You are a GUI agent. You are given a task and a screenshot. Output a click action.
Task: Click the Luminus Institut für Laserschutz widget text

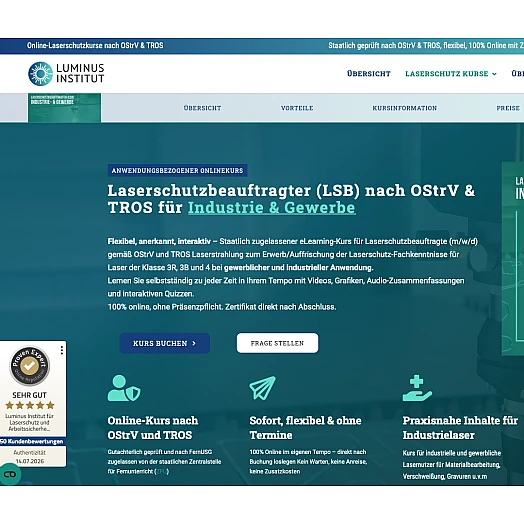pos(29,422)
